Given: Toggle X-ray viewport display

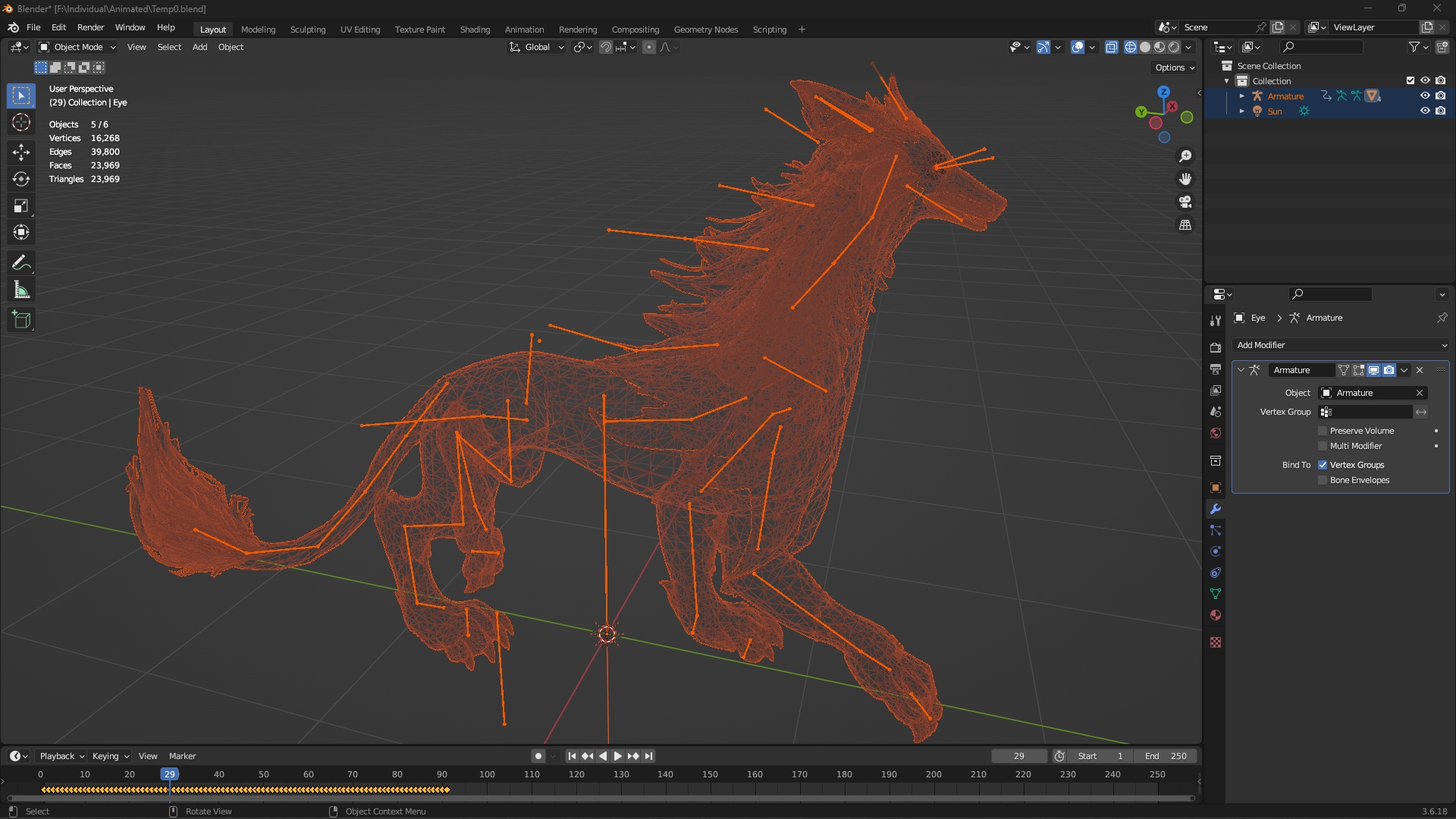Looking at the screenshot, I should [x=1111, y=47].
